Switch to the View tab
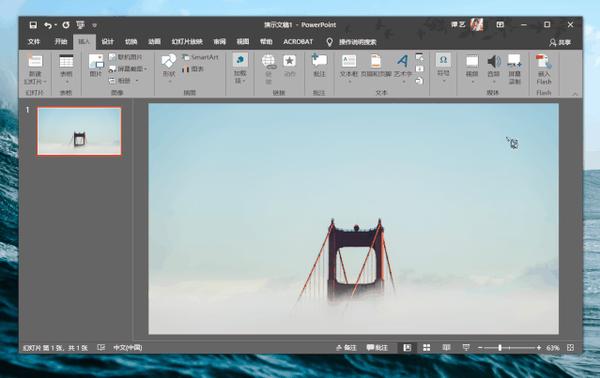 [x=243, y=42]
